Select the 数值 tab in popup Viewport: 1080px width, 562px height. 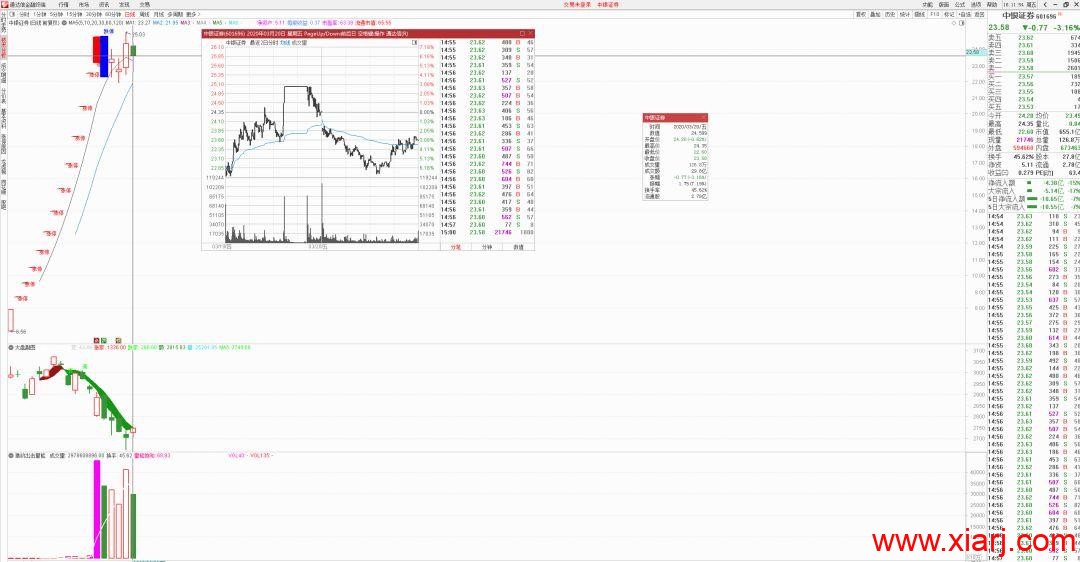point(518,247)
